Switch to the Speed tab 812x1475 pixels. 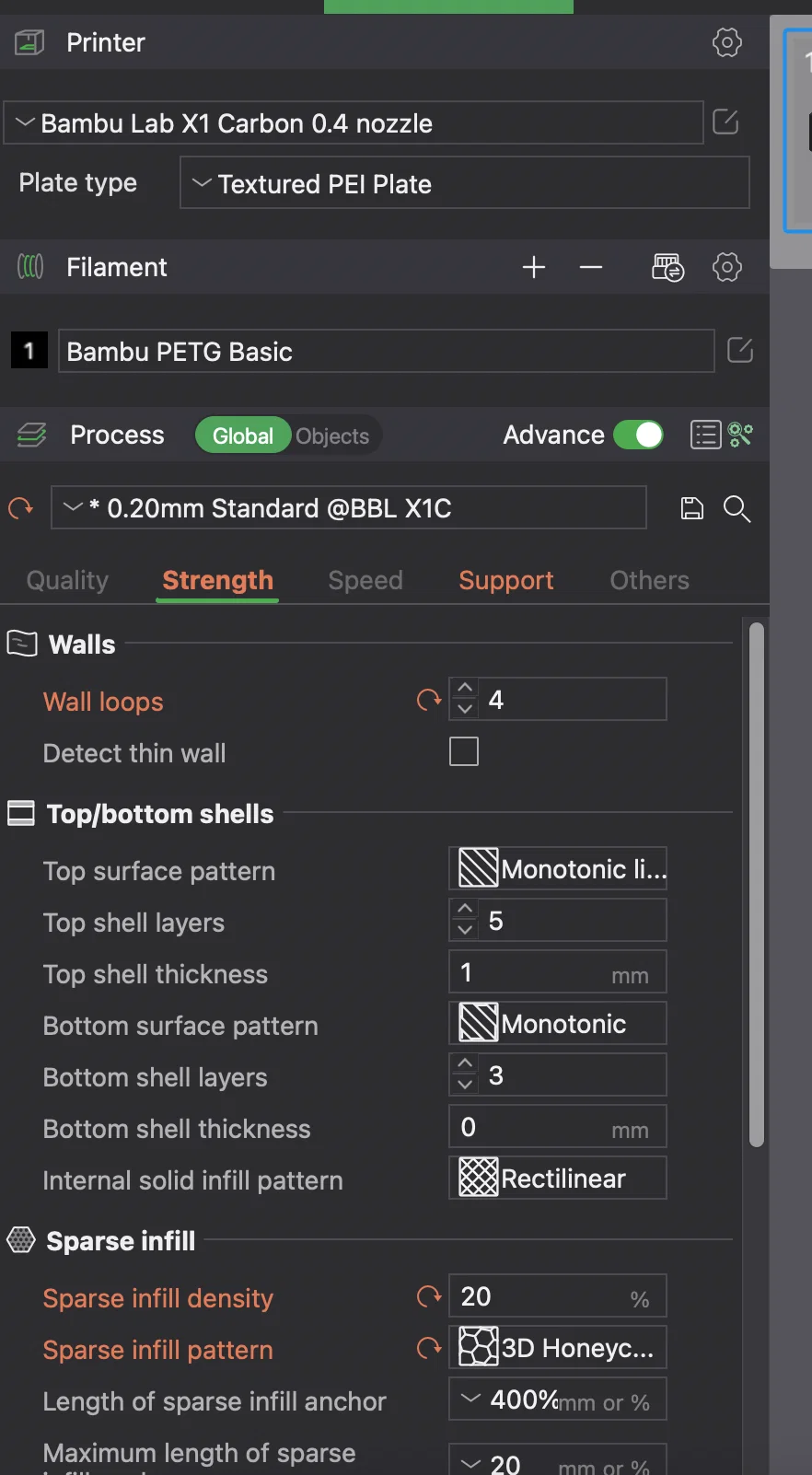tap(365, 580)
